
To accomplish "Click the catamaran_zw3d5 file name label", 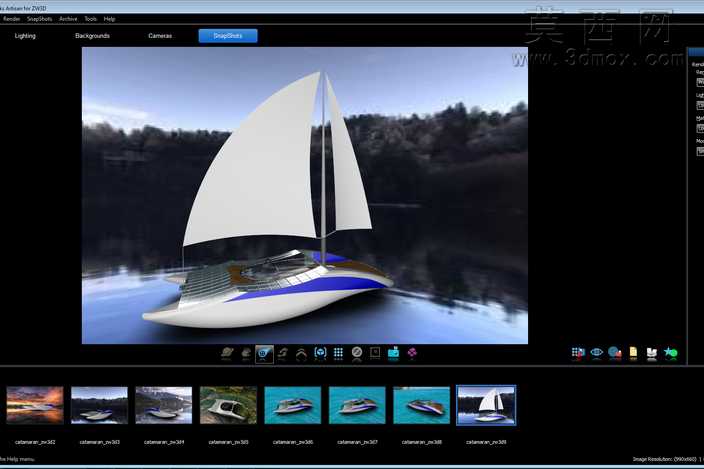I will click(228, 442).
